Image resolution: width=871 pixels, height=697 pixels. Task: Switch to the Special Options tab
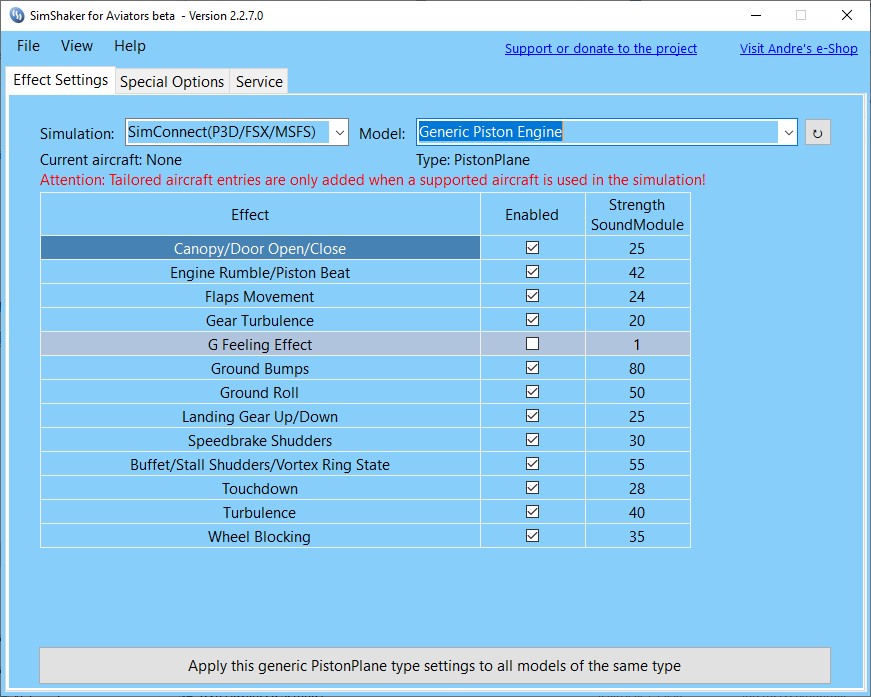click(171, 81)
